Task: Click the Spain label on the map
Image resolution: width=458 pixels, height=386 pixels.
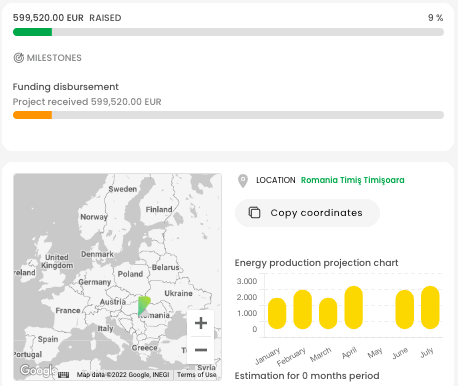Action: tap(48, 339)
